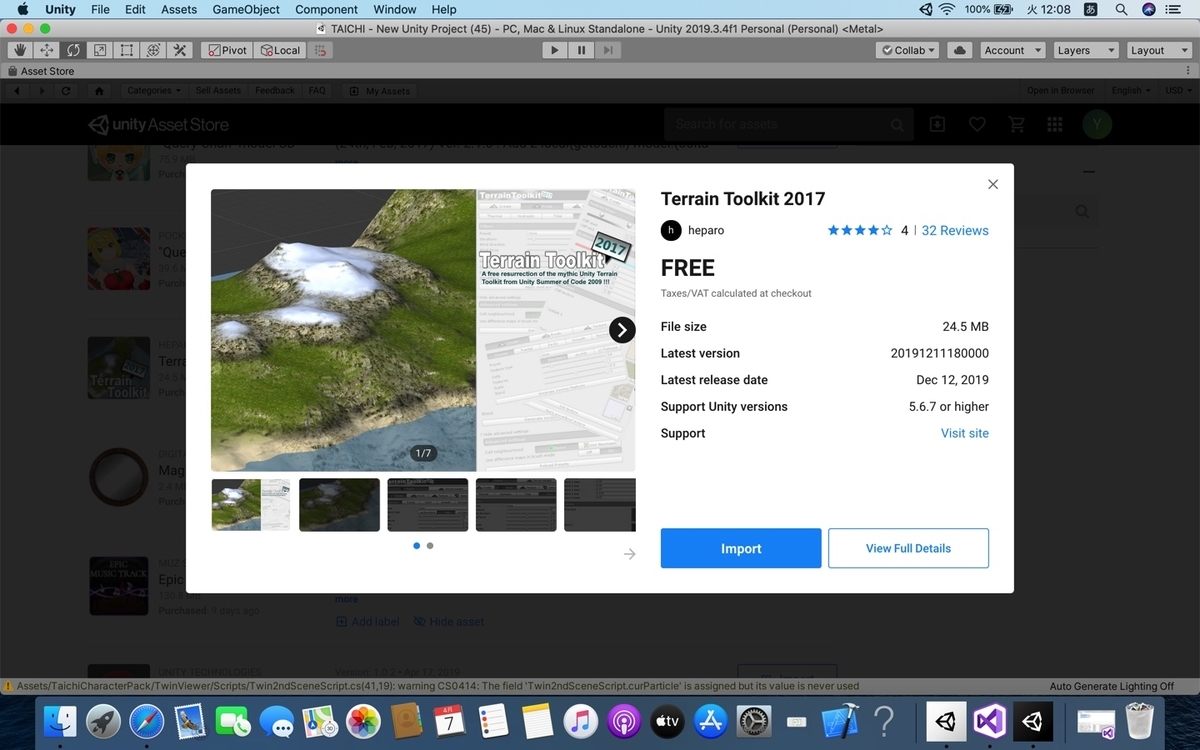Open Finder from the Dock
The image size is (1200, 750).
click(60, 721)
